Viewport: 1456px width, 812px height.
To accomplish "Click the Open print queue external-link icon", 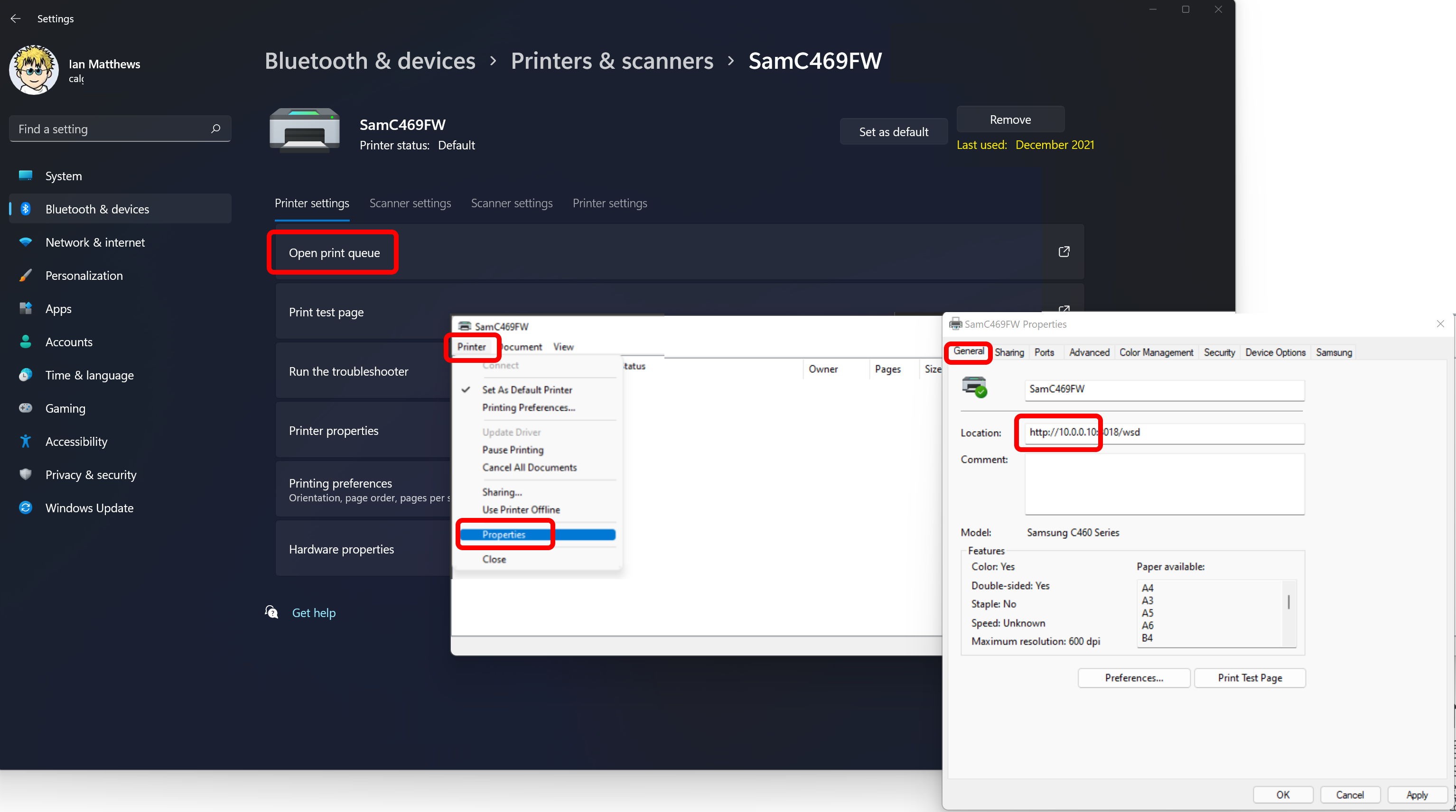I will (x=1064, y=251).
